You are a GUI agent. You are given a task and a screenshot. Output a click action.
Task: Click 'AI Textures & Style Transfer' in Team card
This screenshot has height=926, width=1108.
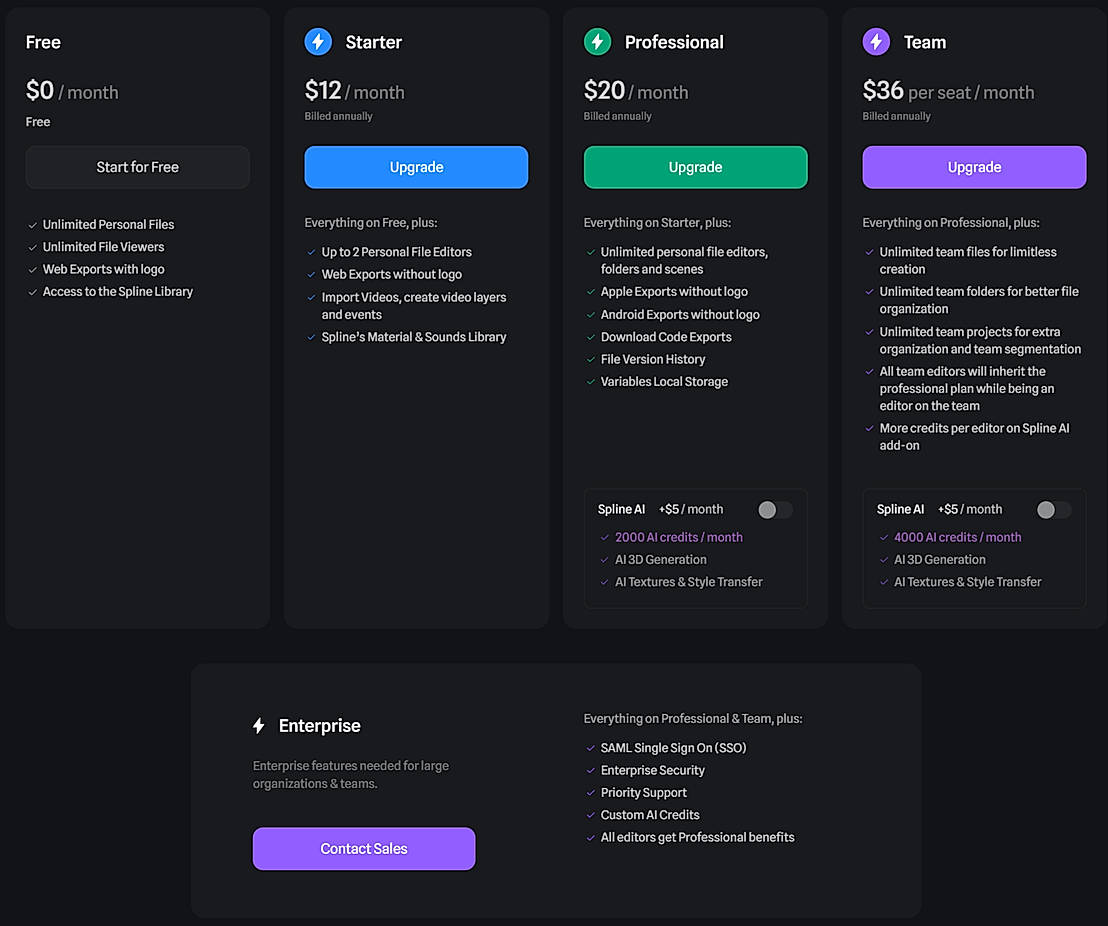click(x=968, y=582)
